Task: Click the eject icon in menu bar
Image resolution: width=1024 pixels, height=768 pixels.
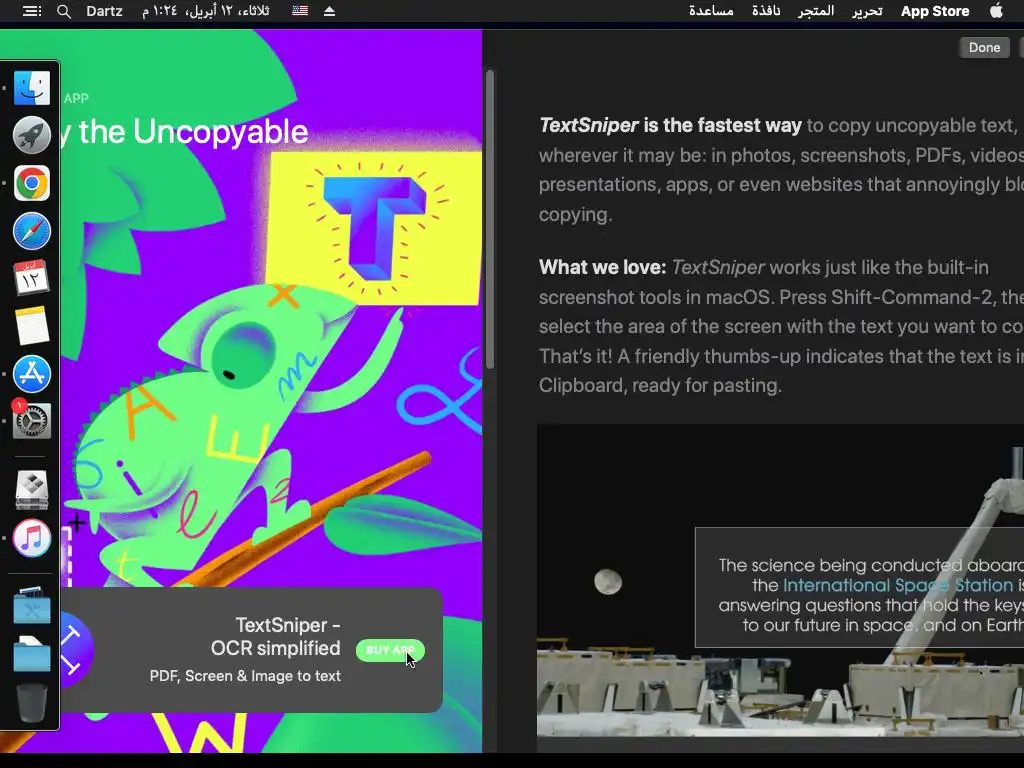Action: (x=329, y=11)
